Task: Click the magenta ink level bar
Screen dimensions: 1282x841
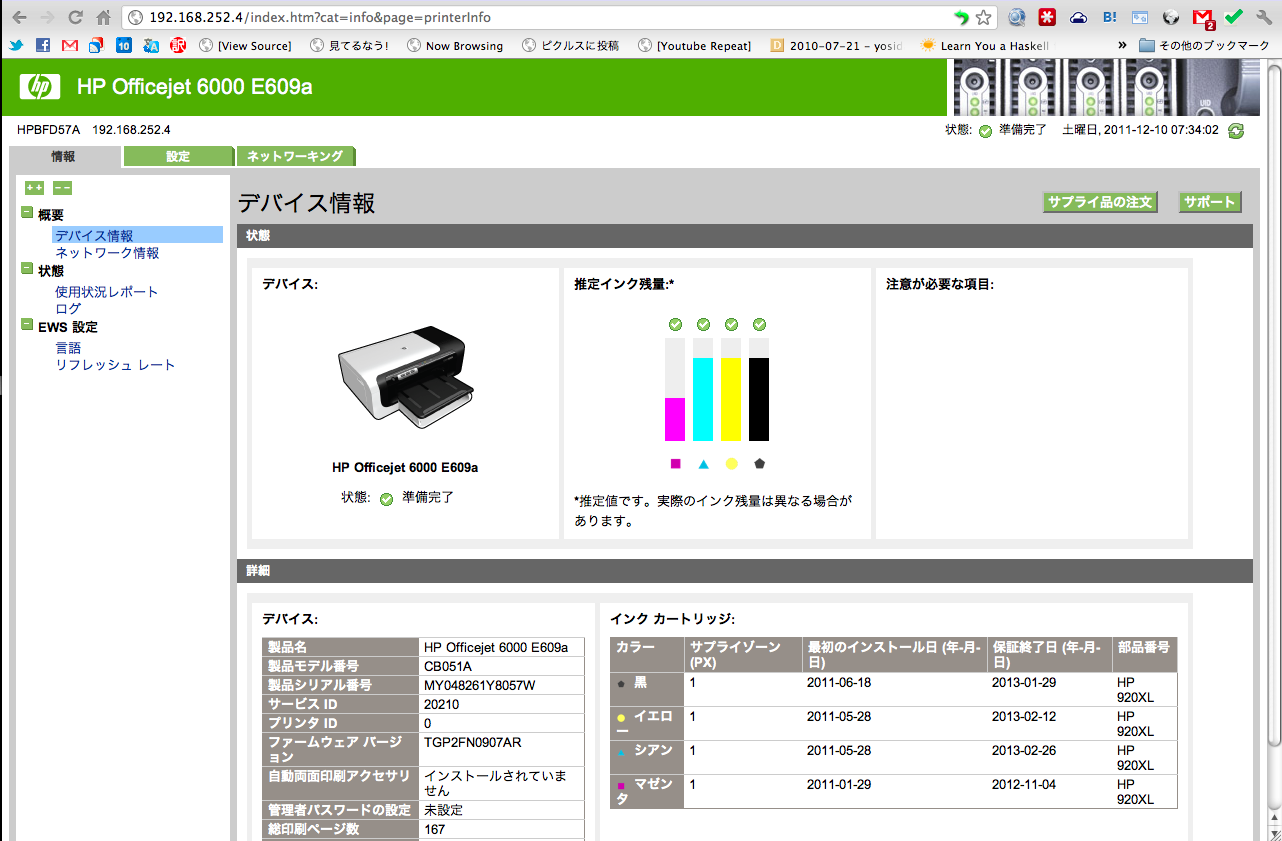Action: [x=675, y=418]
